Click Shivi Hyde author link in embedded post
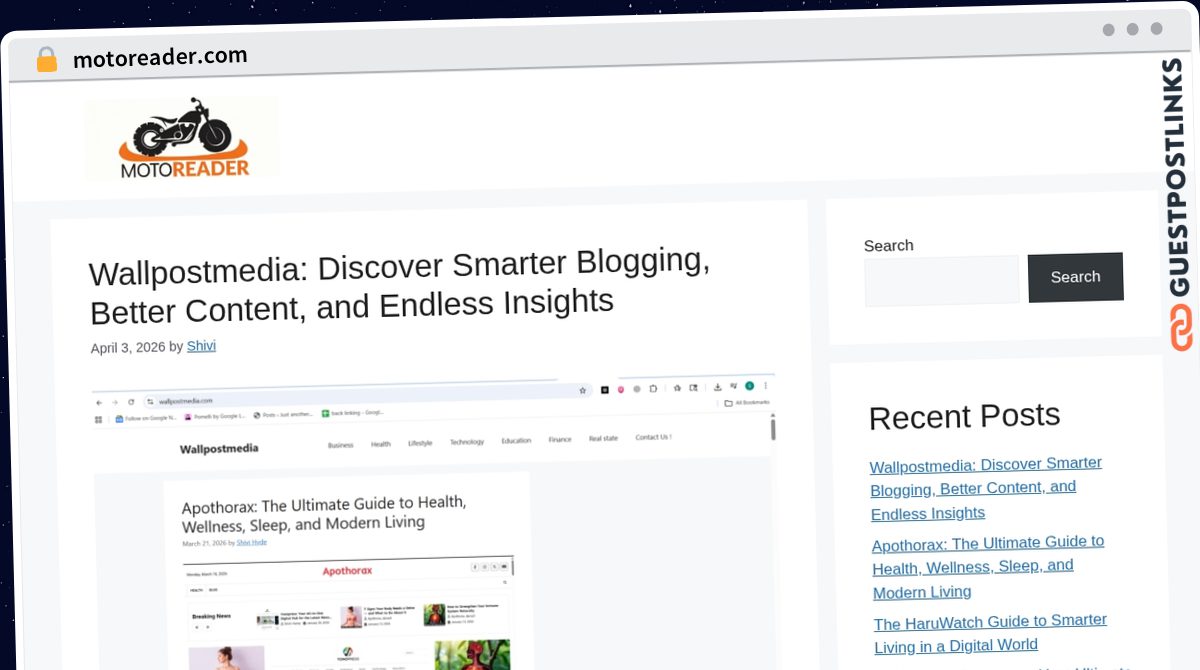Image resolution: width=1200 pixels, height=670 pixels. (x=251, y=543)
